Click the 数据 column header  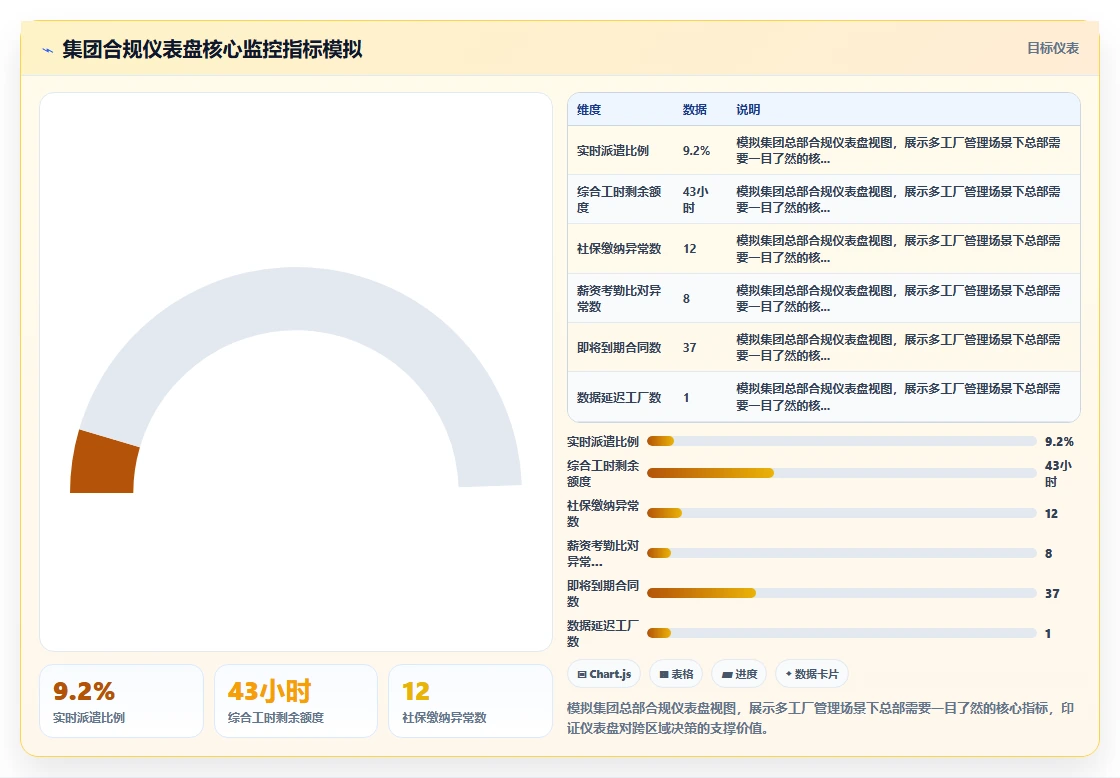pos(694,109)
